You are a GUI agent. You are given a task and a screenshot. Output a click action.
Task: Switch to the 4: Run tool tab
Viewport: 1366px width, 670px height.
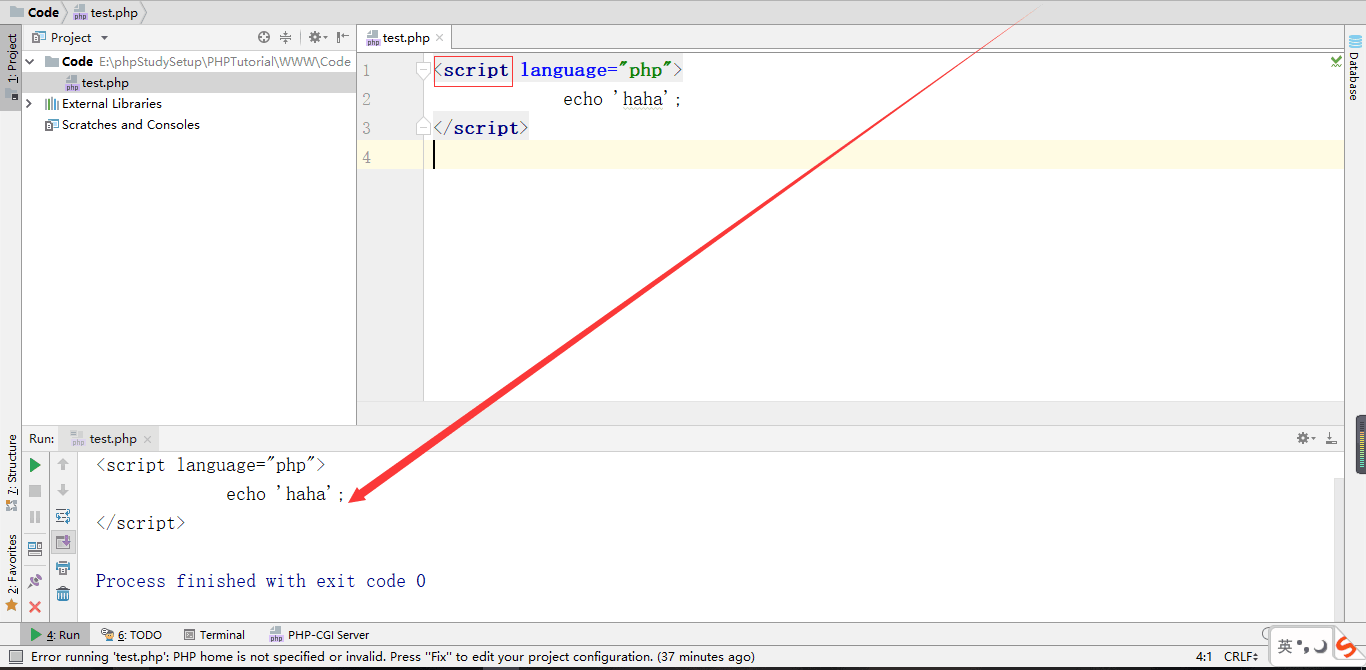[x=55, y=634]
